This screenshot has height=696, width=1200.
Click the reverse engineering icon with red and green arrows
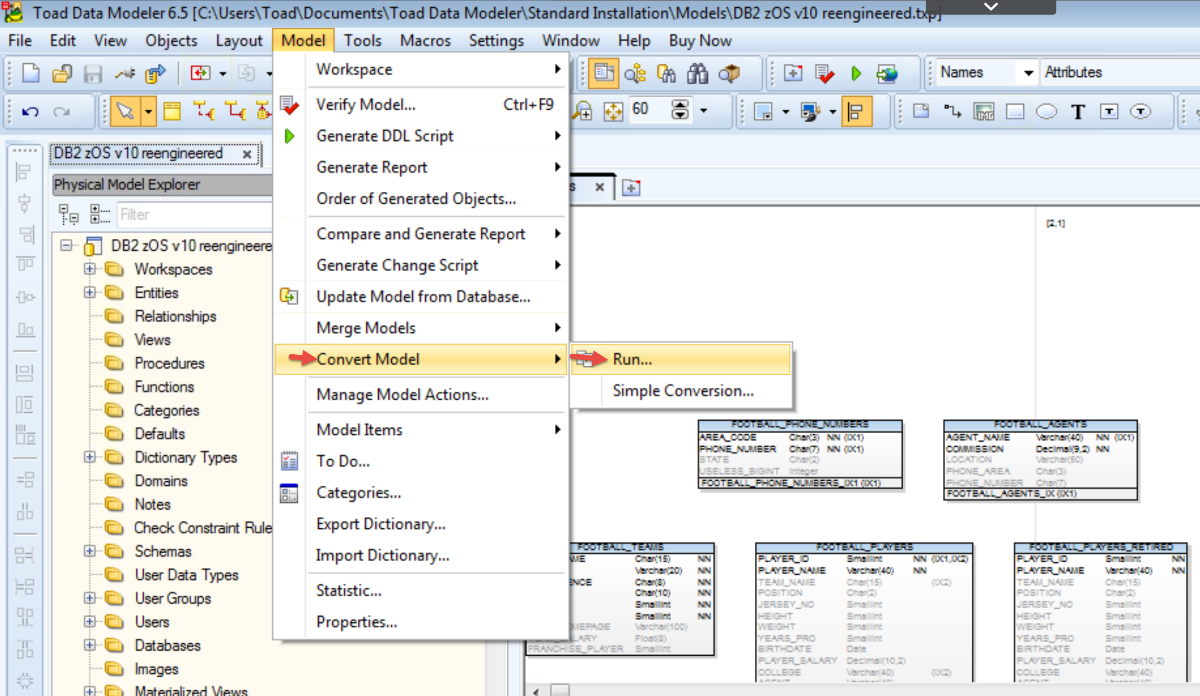[x=201, y=73]
